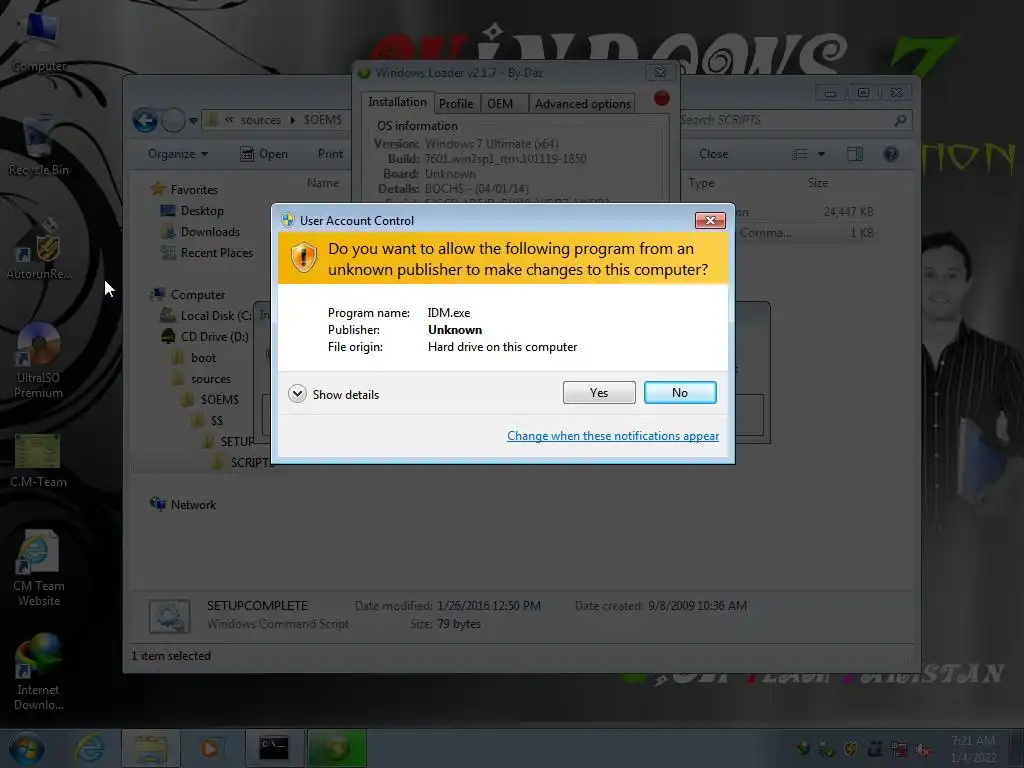
Task: Select Computer in navigation pane
Action: pyautogui.click(x=197, y=295)
